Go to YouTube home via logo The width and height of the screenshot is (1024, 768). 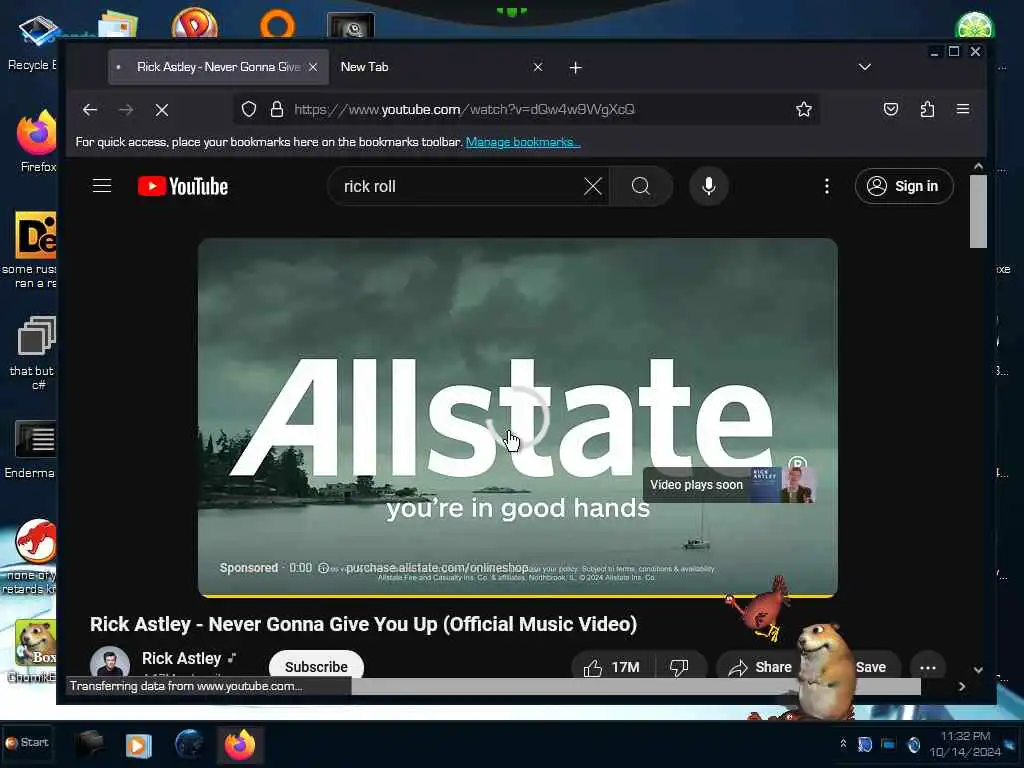click(x=183, y=186)
